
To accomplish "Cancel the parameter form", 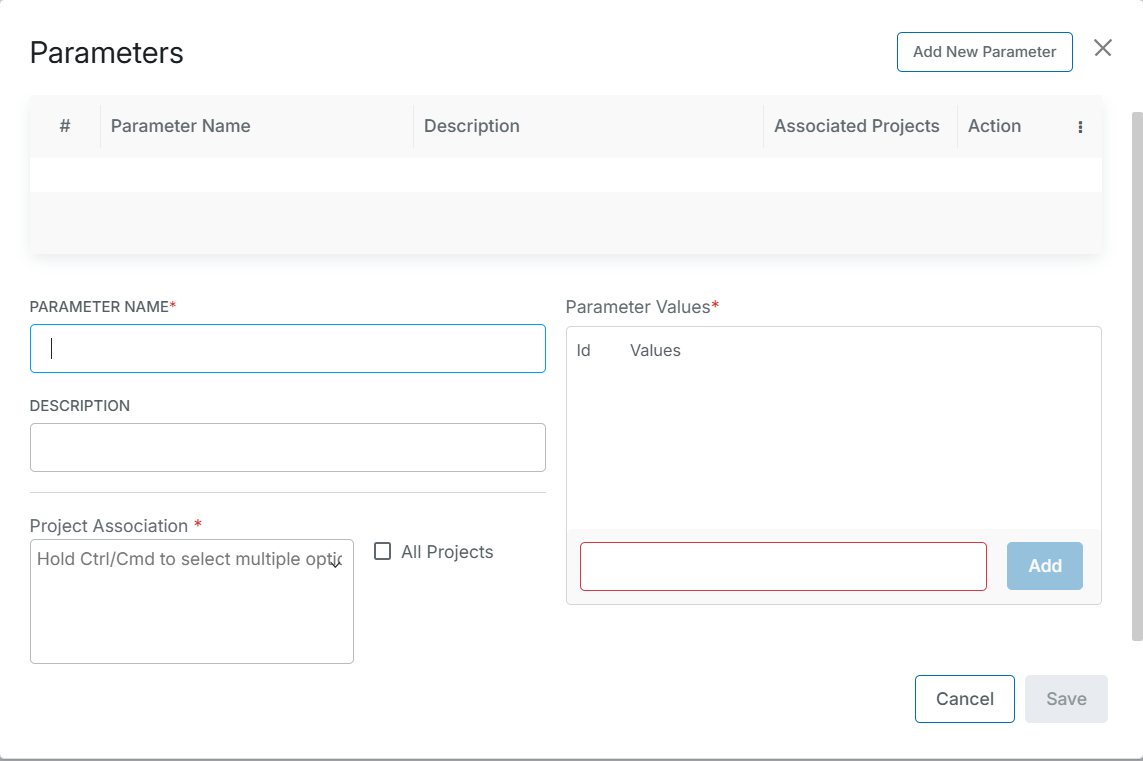I will (x=964, y=699).
